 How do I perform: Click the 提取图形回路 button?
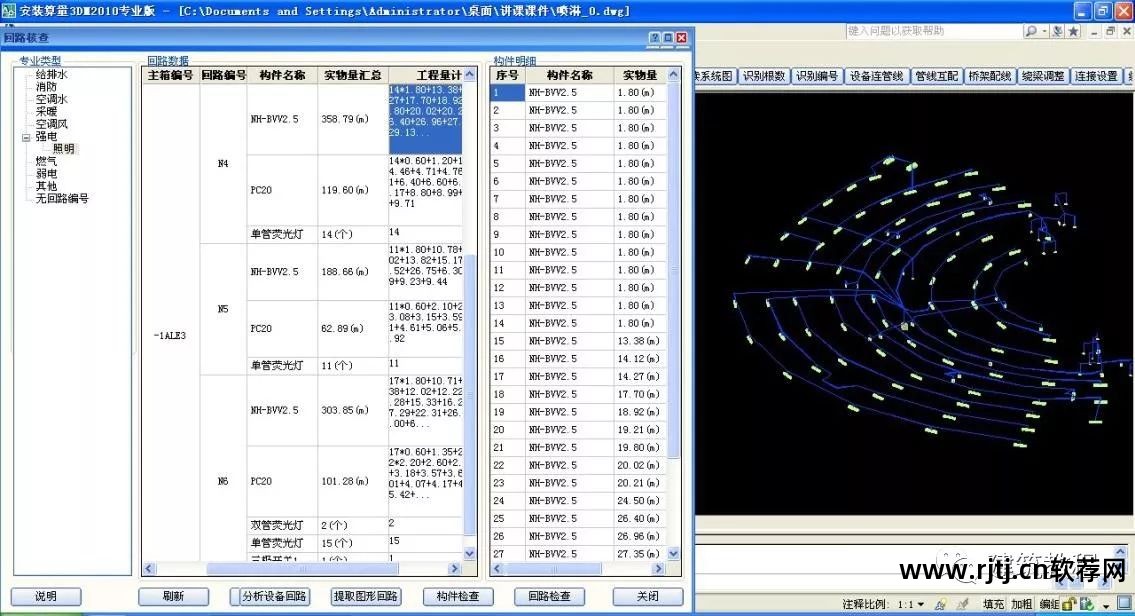pos(366,596)
